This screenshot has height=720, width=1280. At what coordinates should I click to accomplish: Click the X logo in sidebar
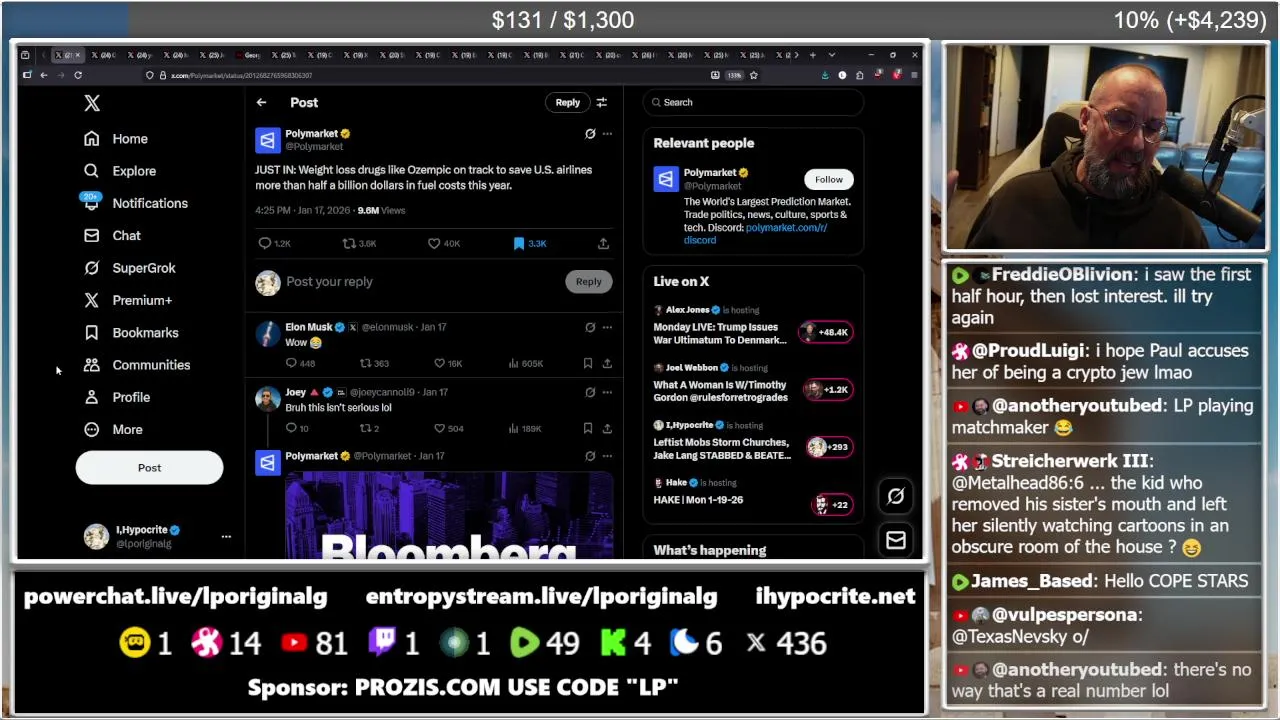click(92, 103)
